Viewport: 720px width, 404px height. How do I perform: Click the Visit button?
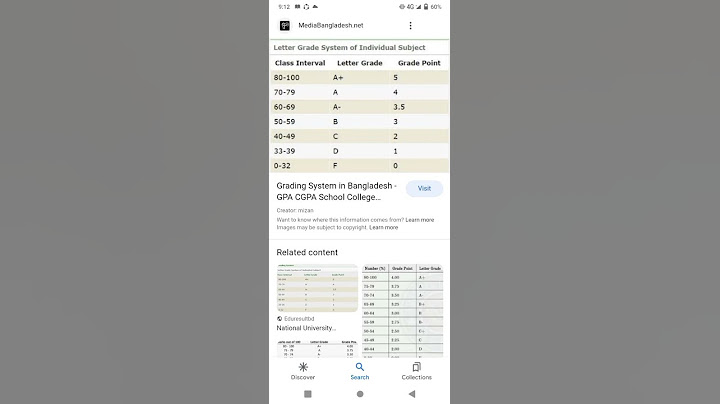tap(424, 188)
